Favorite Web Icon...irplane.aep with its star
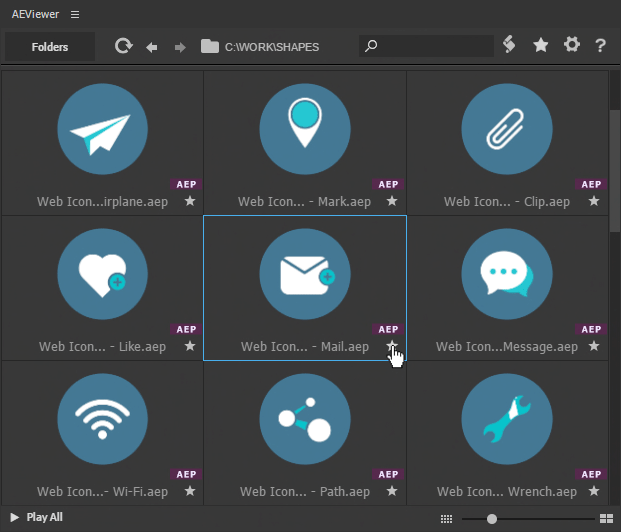Image resolution: width=621 pixels, height=532 pixels. 190,201
